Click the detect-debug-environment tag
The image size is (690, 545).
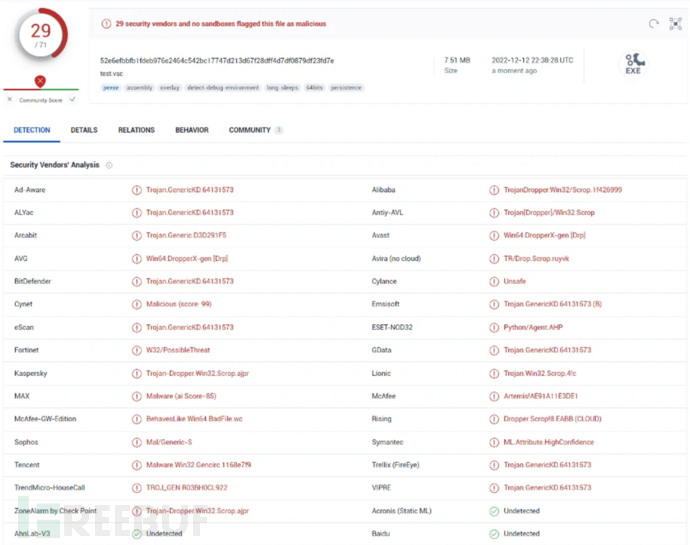pos(223,88)
